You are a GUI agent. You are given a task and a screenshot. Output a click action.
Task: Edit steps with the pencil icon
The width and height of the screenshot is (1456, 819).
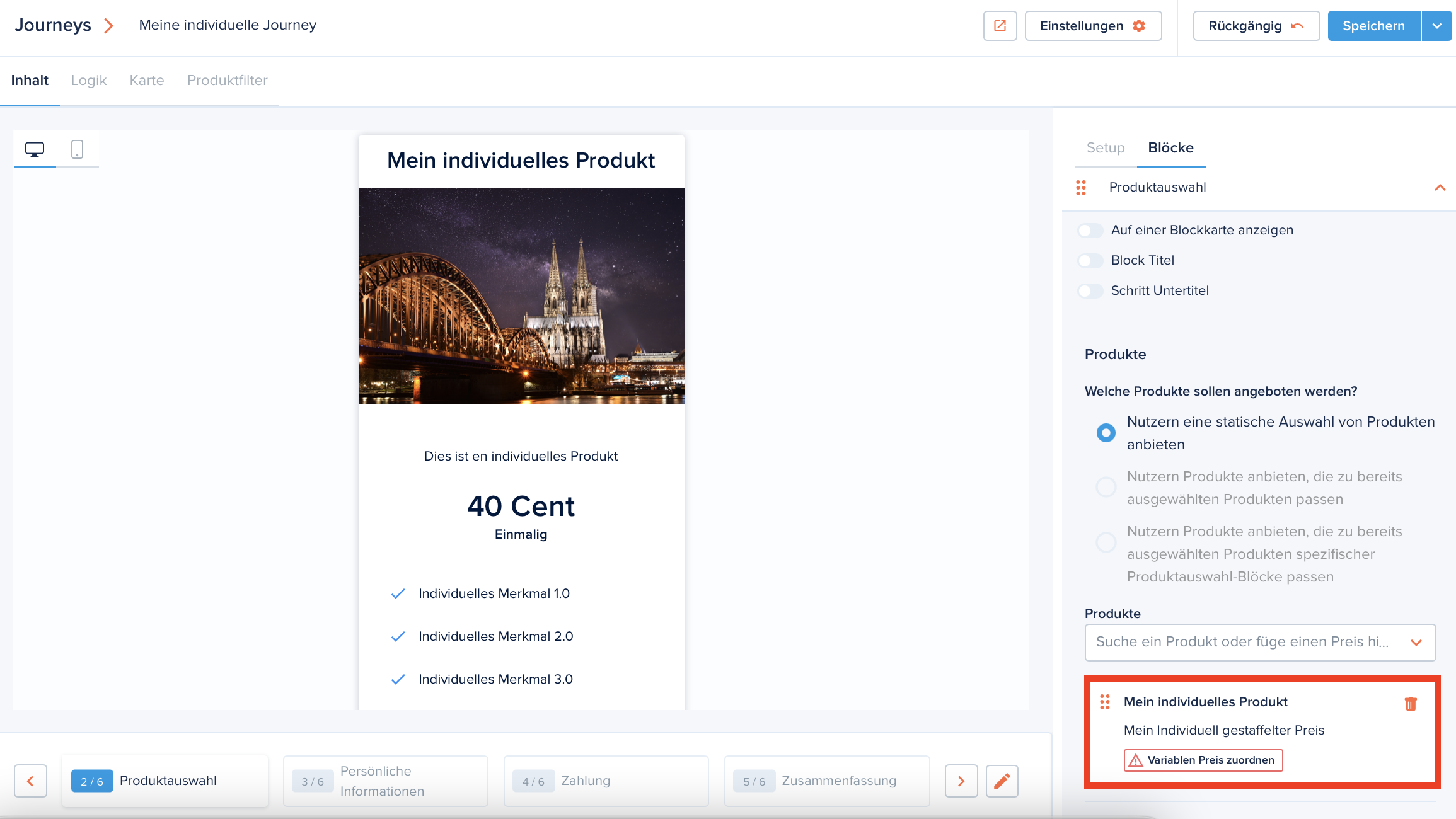coord(1002,781)
